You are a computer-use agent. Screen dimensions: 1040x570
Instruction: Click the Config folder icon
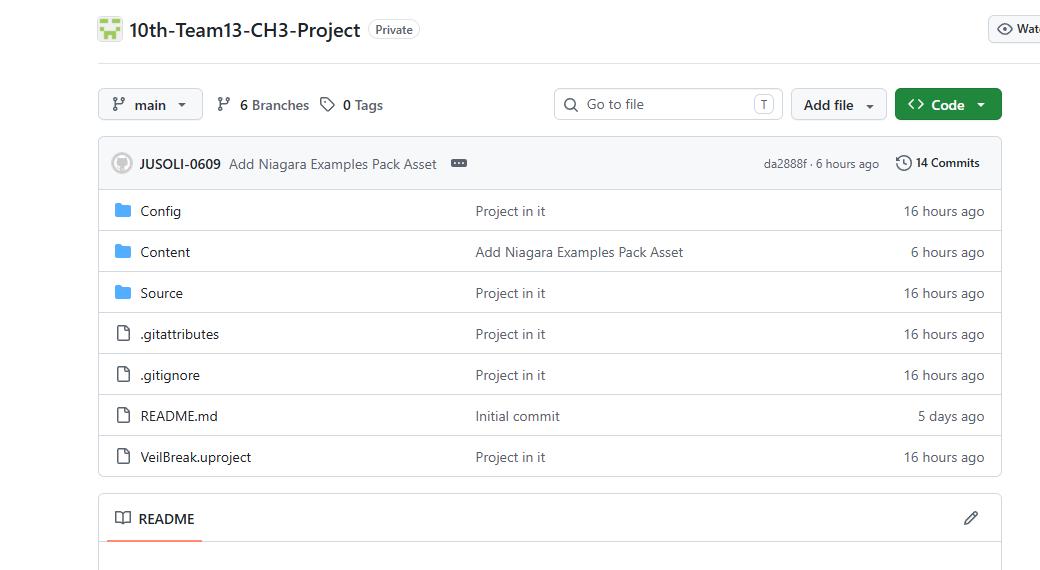[123, 210]
